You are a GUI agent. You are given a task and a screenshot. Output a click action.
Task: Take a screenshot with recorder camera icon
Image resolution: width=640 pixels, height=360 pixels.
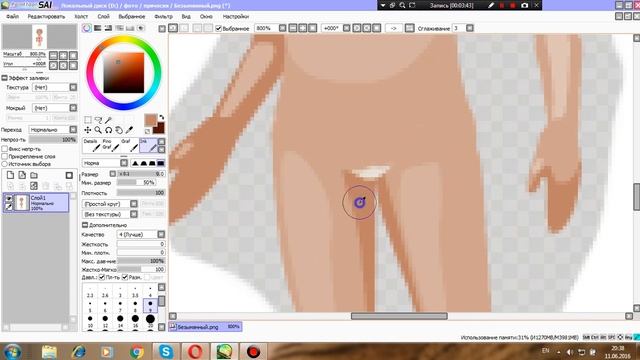524,5
